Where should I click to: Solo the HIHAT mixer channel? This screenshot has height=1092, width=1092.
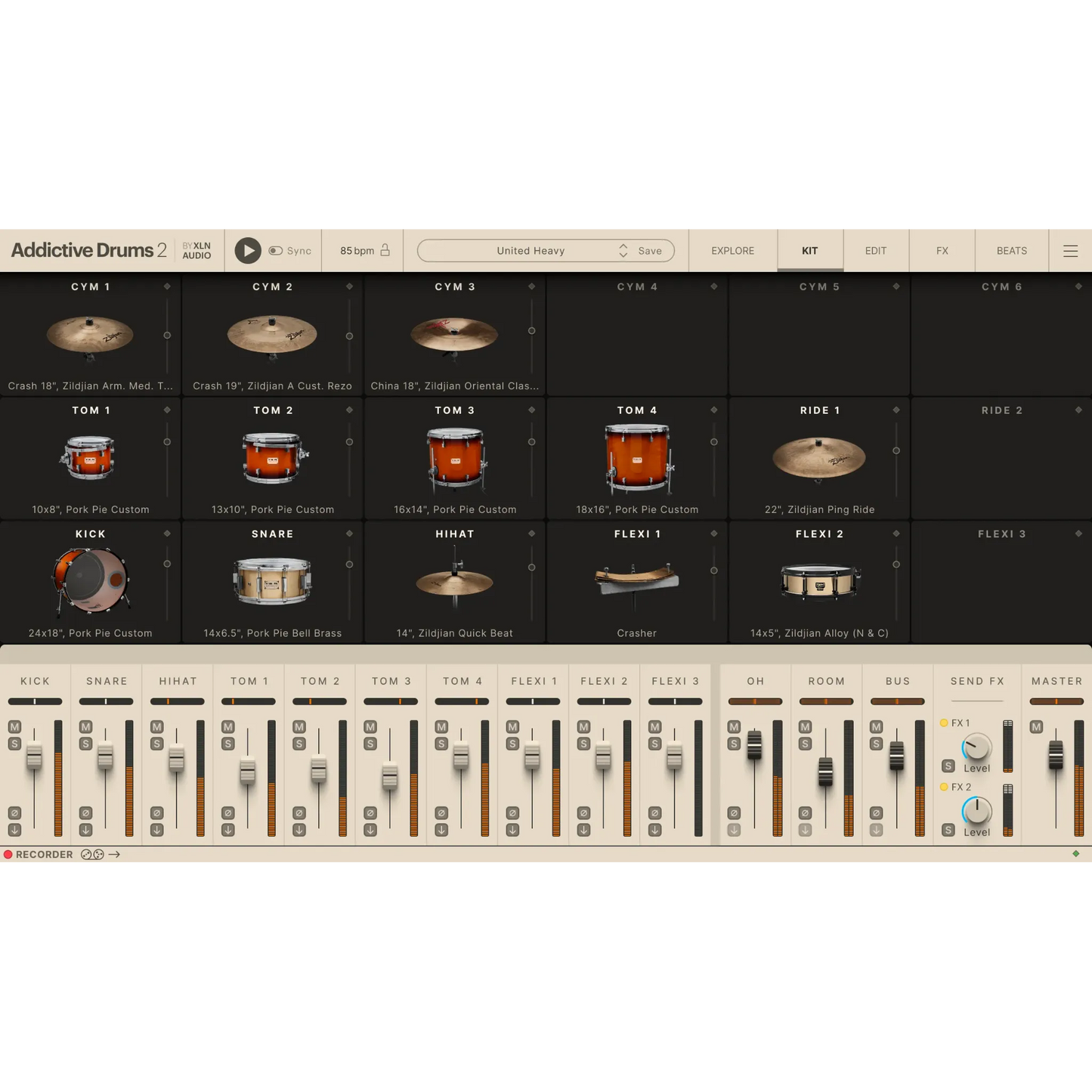(x=156, y=743)
